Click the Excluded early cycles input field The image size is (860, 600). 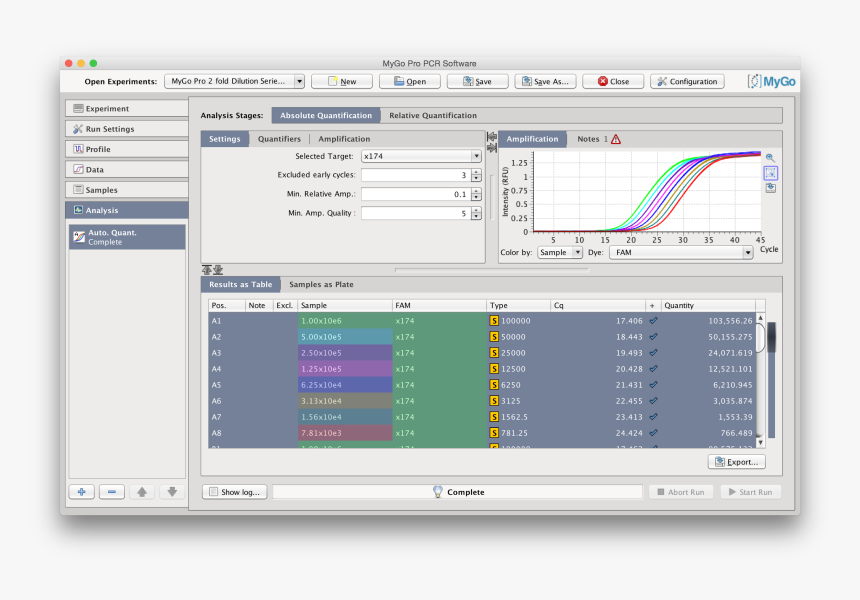[x=416, y=176]
